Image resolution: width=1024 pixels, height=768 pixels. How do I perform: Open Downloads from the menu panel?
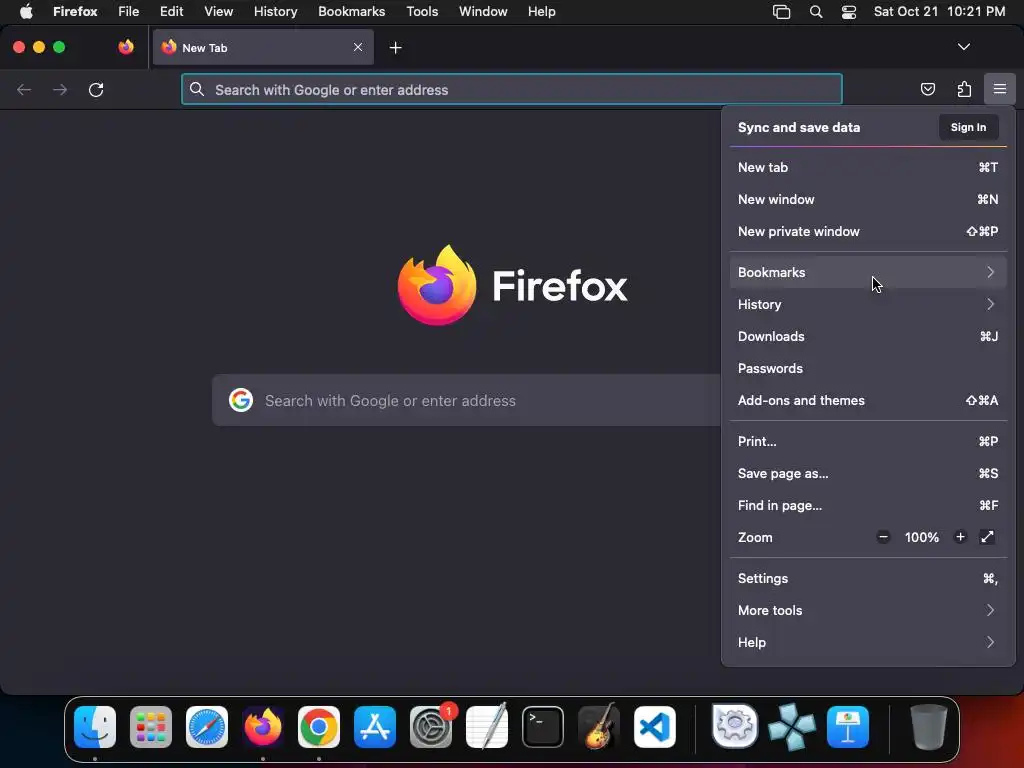(868, 336)
